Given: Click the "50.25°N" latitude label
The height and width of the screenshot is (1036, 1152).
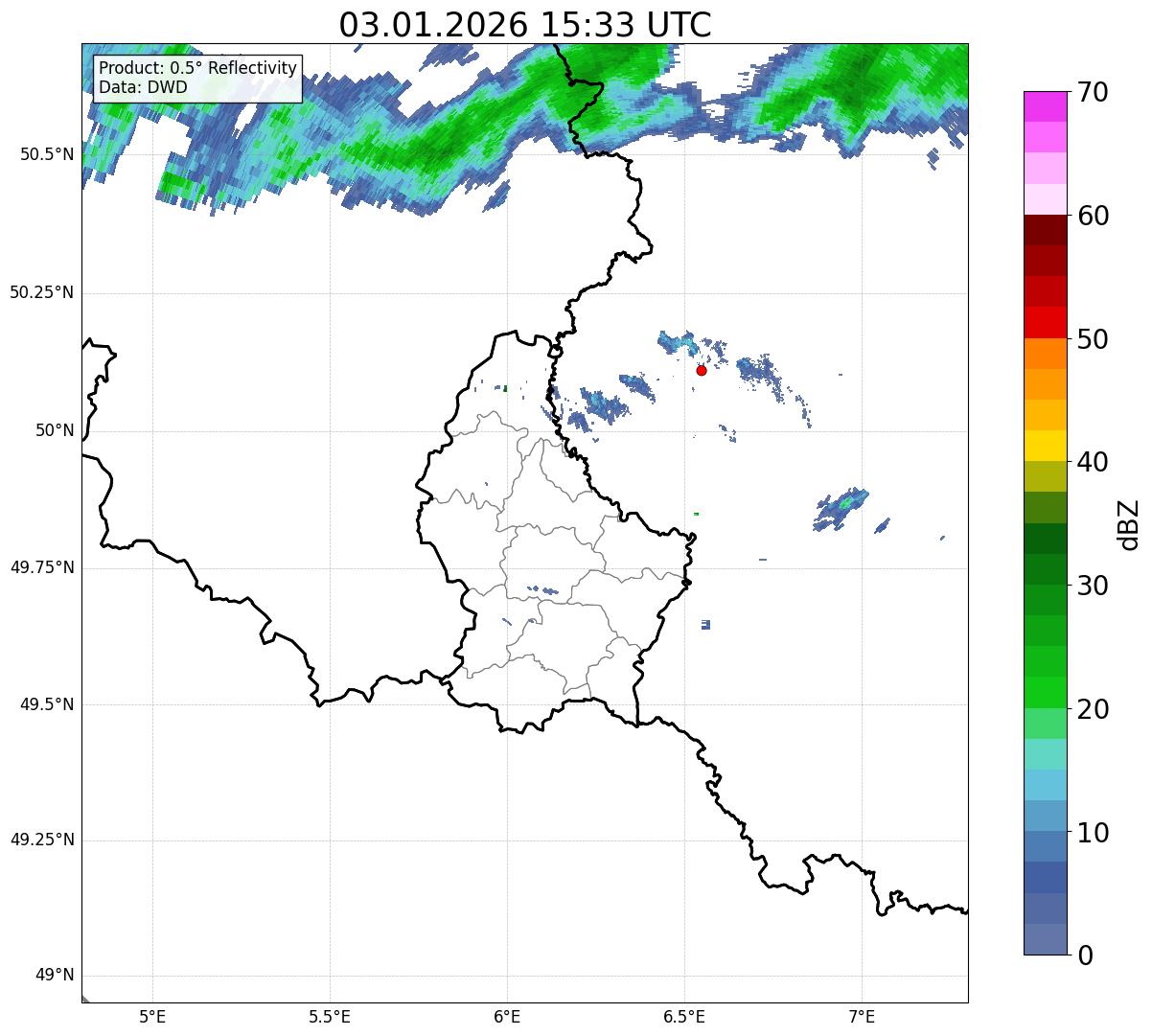Looking at the screenshot, I should pyautogui.click(x=42, y=292).
